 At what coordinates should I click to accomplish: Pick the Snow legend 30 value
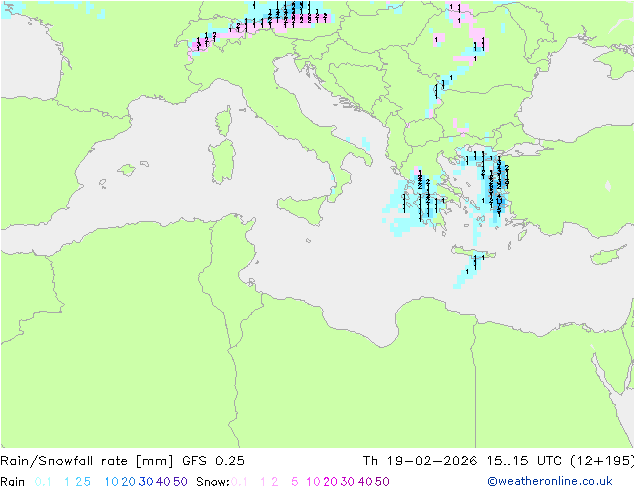pyautogui.click(x=347, y=482)
